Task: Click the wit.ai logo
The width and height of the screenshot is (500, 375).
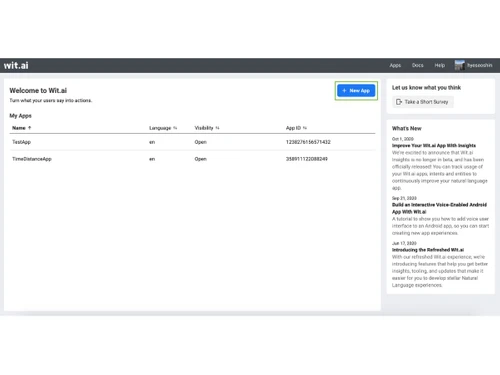Action: point(16,65)
